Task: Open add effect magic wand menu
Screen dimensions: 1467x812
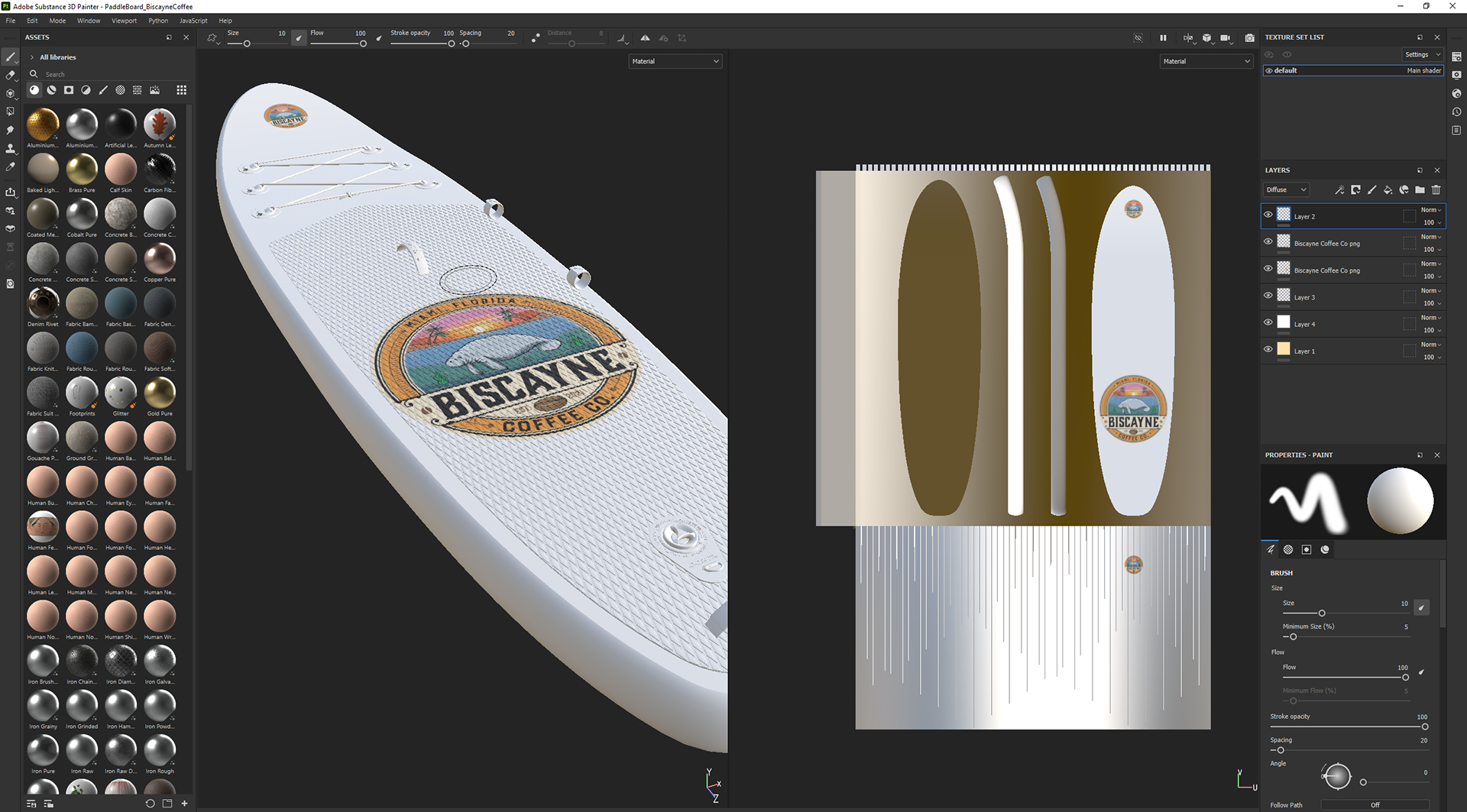Action: [1339, 189]
